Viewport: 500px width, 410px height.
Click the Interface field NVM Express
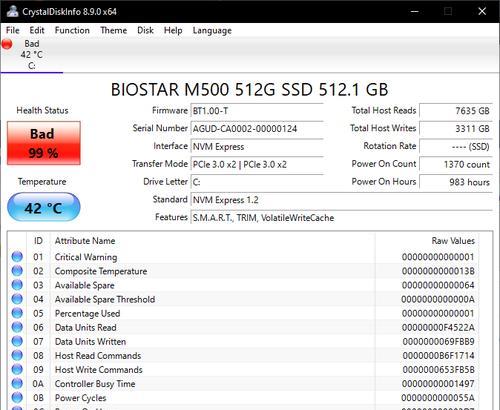pos(257,146)
